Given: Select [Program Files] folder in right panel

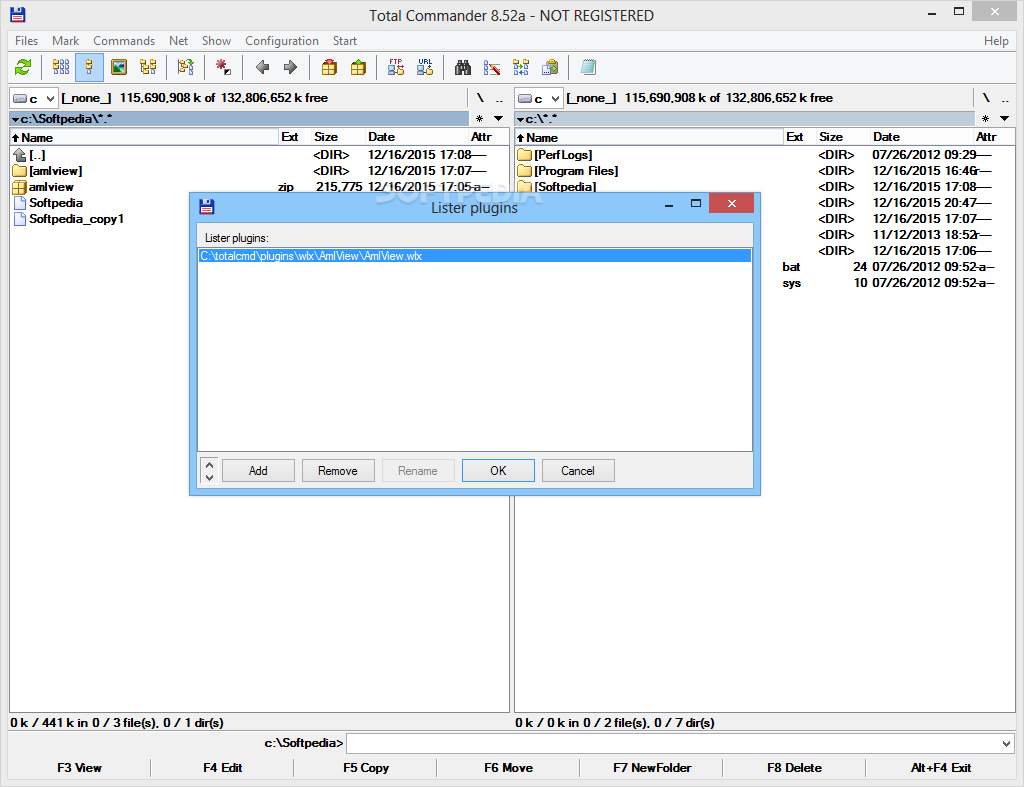Looking at the screenshot, I should point(576,171).
